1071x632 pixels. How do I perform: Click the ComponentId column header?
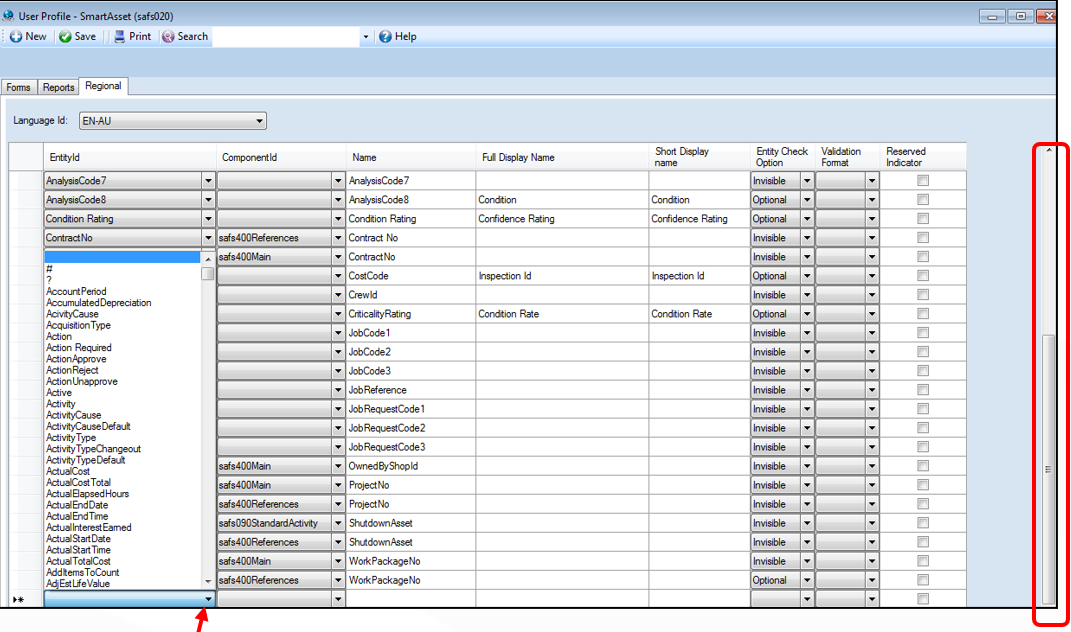[x=281, y=157]
